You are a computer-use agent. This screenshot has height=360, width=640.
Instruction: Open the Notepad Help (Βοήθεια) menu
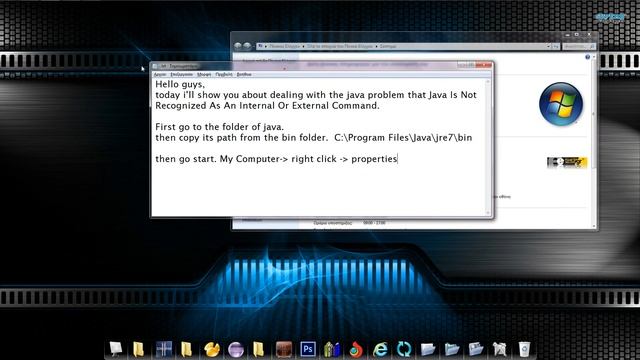244,75
